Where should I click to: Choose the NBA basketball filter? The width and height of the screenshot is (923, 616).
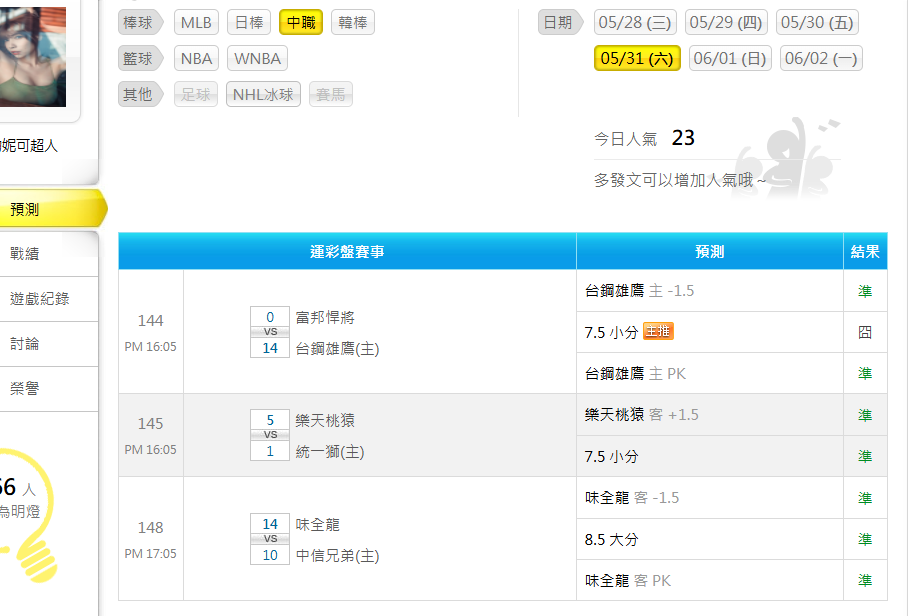pyautogui.click(x=196, y=59)
